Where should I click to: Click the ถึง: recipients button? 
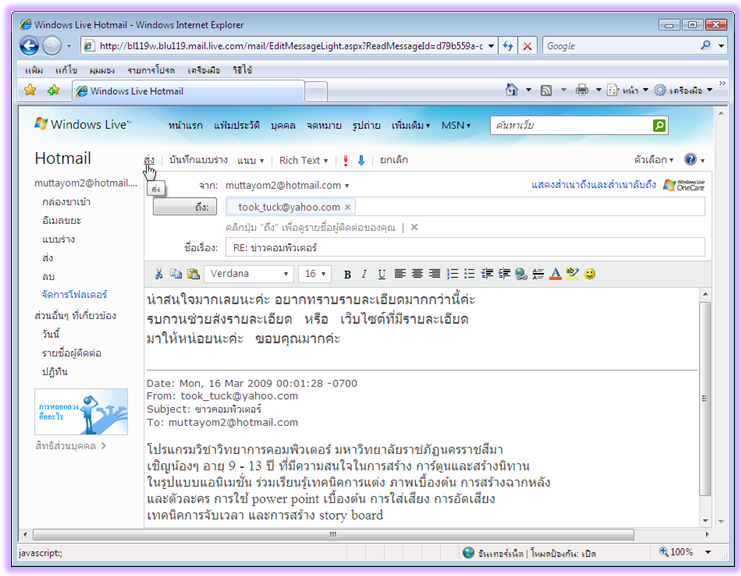click(x=185, y=206)
